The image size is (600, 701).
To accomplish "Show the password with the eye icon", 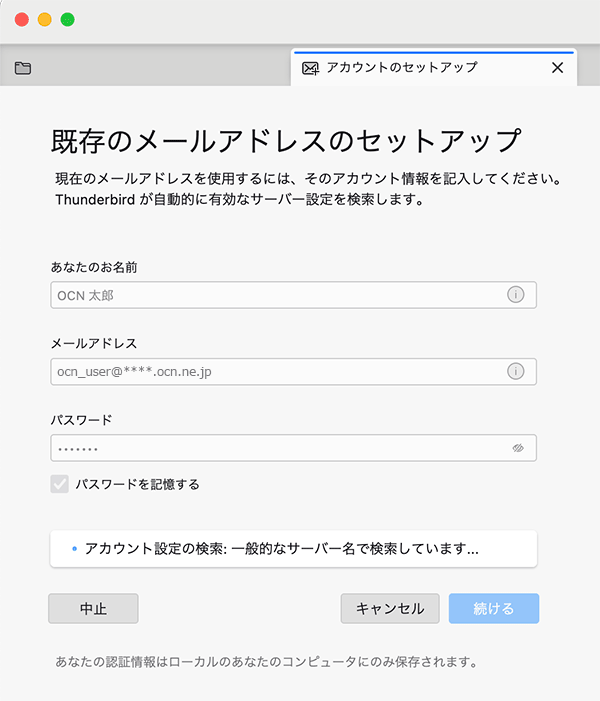I will click(x=517, y=448).
